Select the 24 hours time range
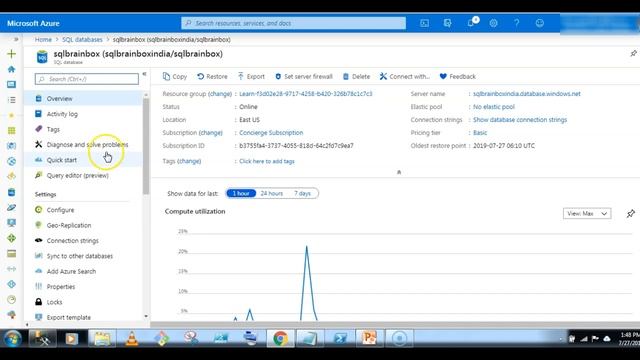This screenshot has width=640, height=360. pos(271,193)
